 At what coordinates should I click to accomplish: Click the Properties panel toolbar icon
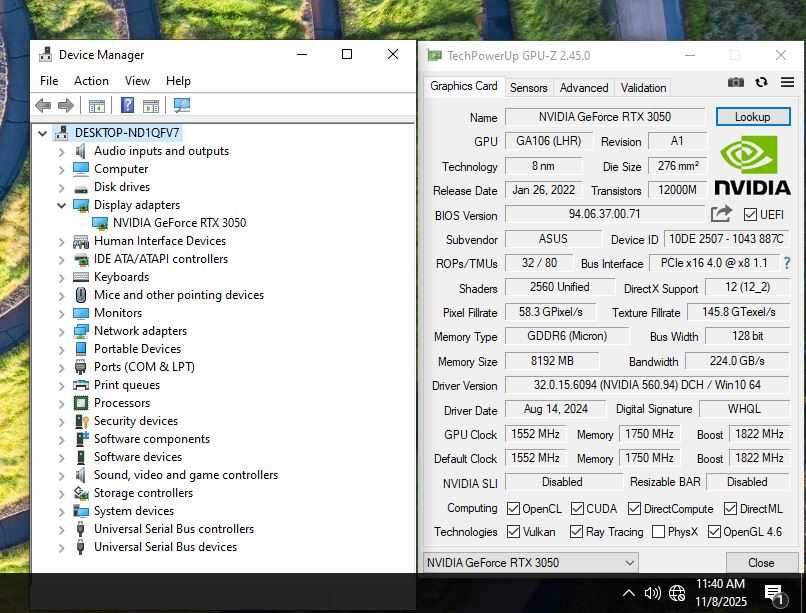[x=151, y=106]
